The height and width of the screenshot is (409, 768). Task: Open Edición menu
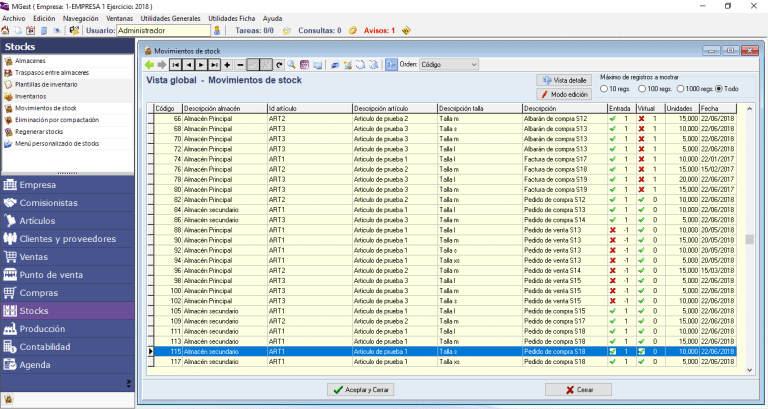(44, 19)
